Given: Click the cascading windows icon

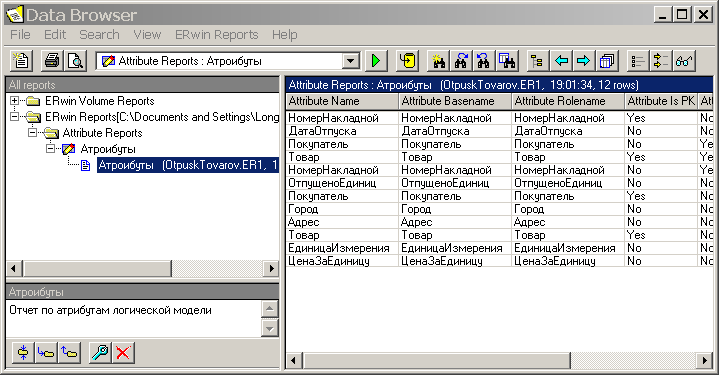Looking at the screenshot, I should tap(607, 61).
